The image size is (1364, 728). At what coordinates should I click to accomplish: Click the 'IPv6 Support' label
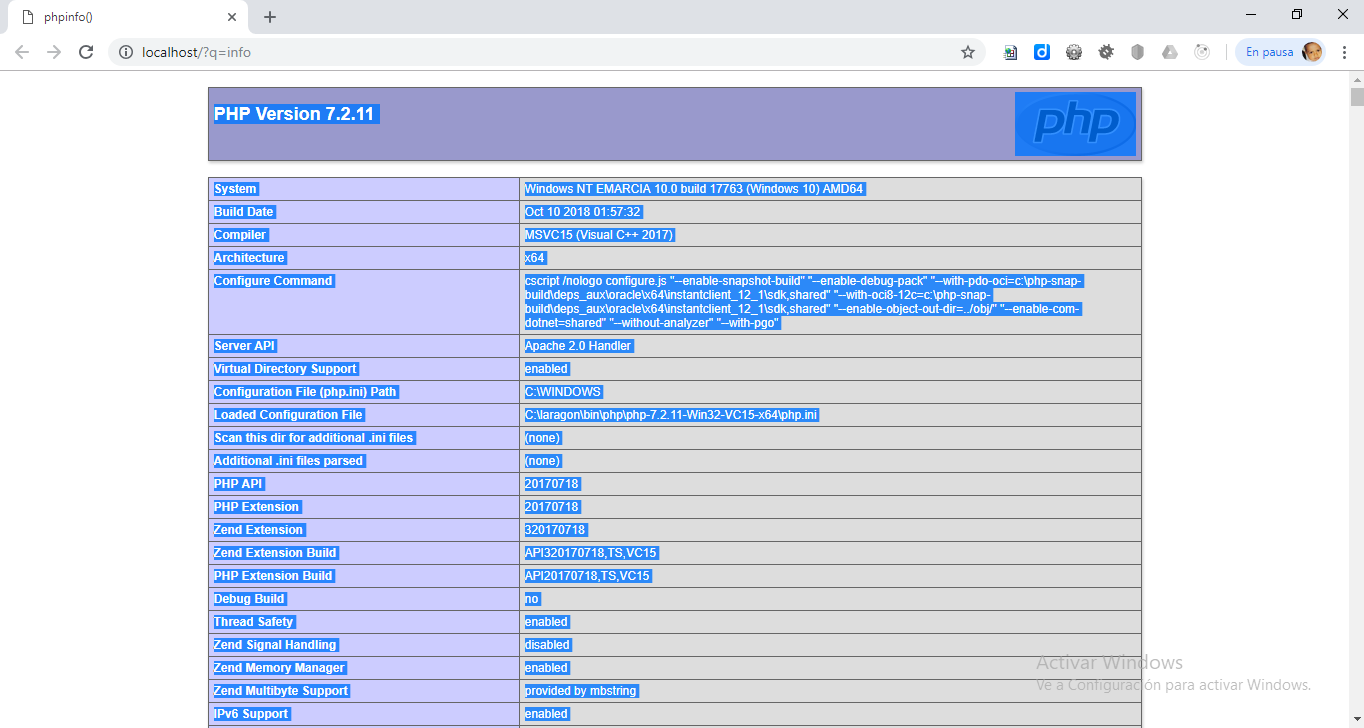pyautogui.click(x=251, y=714)
